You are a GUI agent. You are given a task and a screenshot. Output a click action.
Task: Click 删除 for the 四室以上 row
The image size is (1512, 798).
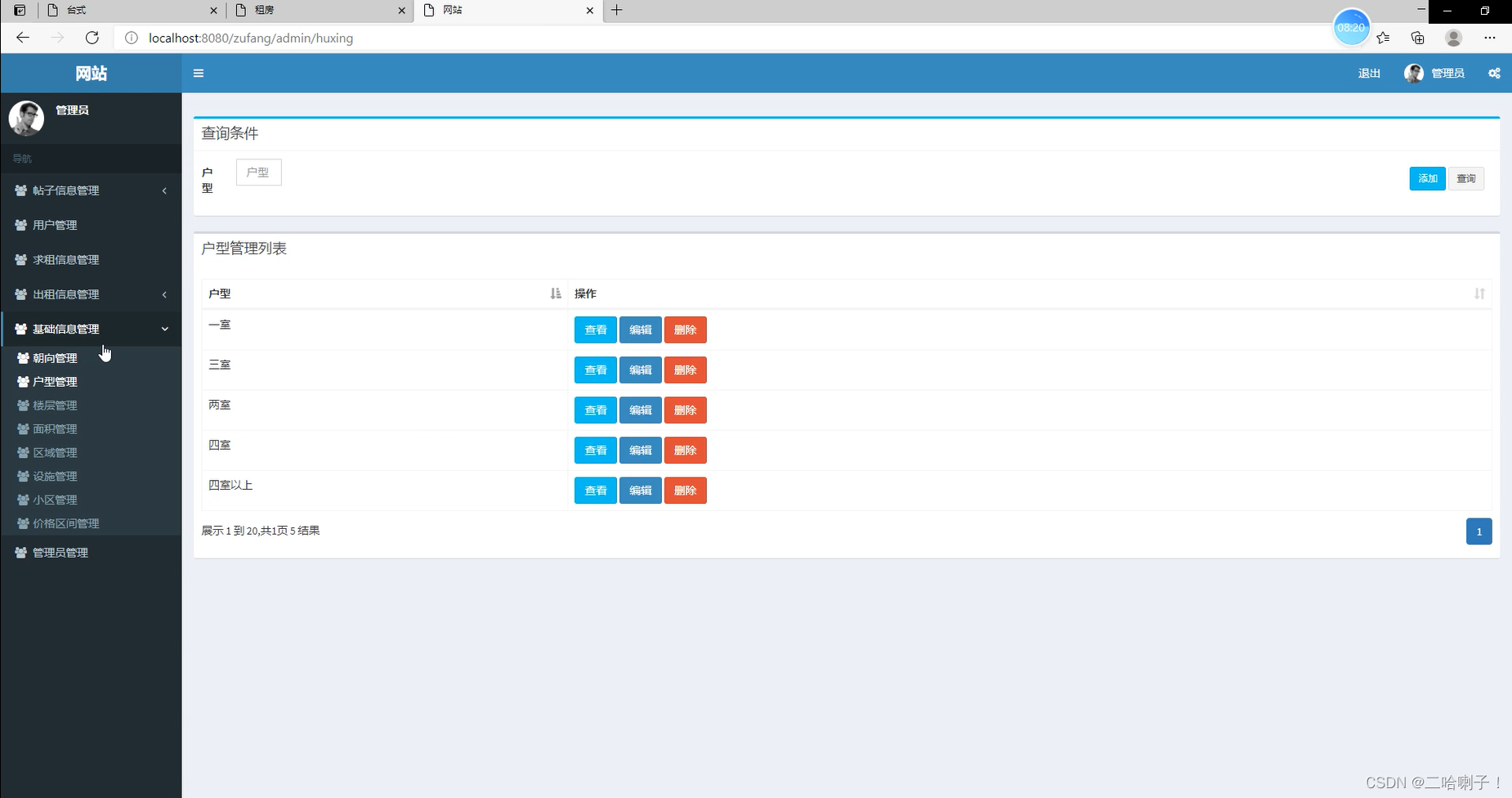(686, 491)
